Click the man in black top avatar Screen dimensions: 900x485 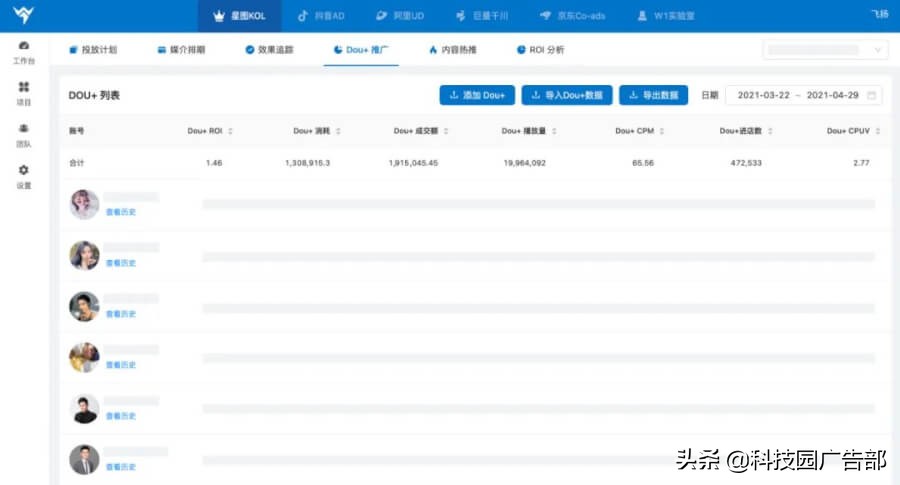[84, 409]
